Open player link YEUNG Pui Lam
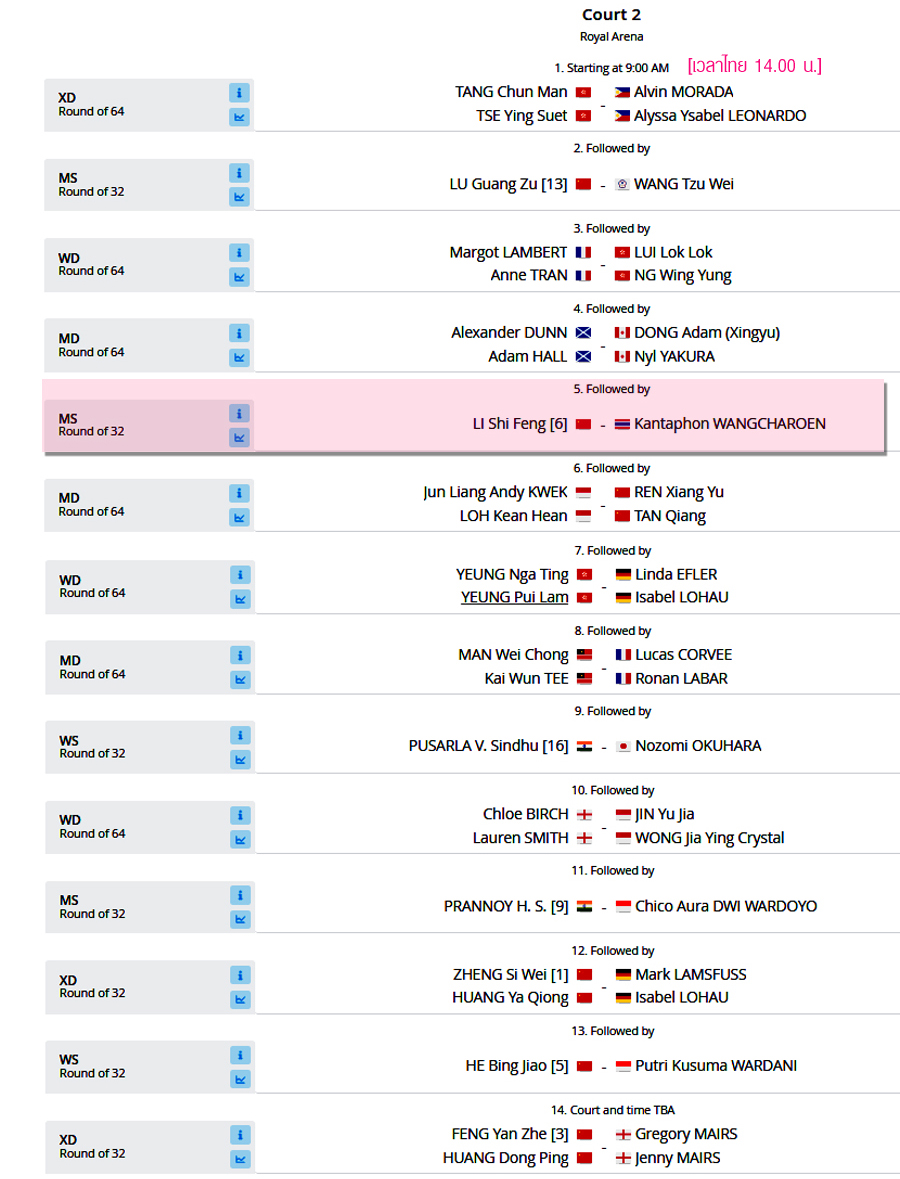Screen dimensions: 900x1179 coord(514,597)
